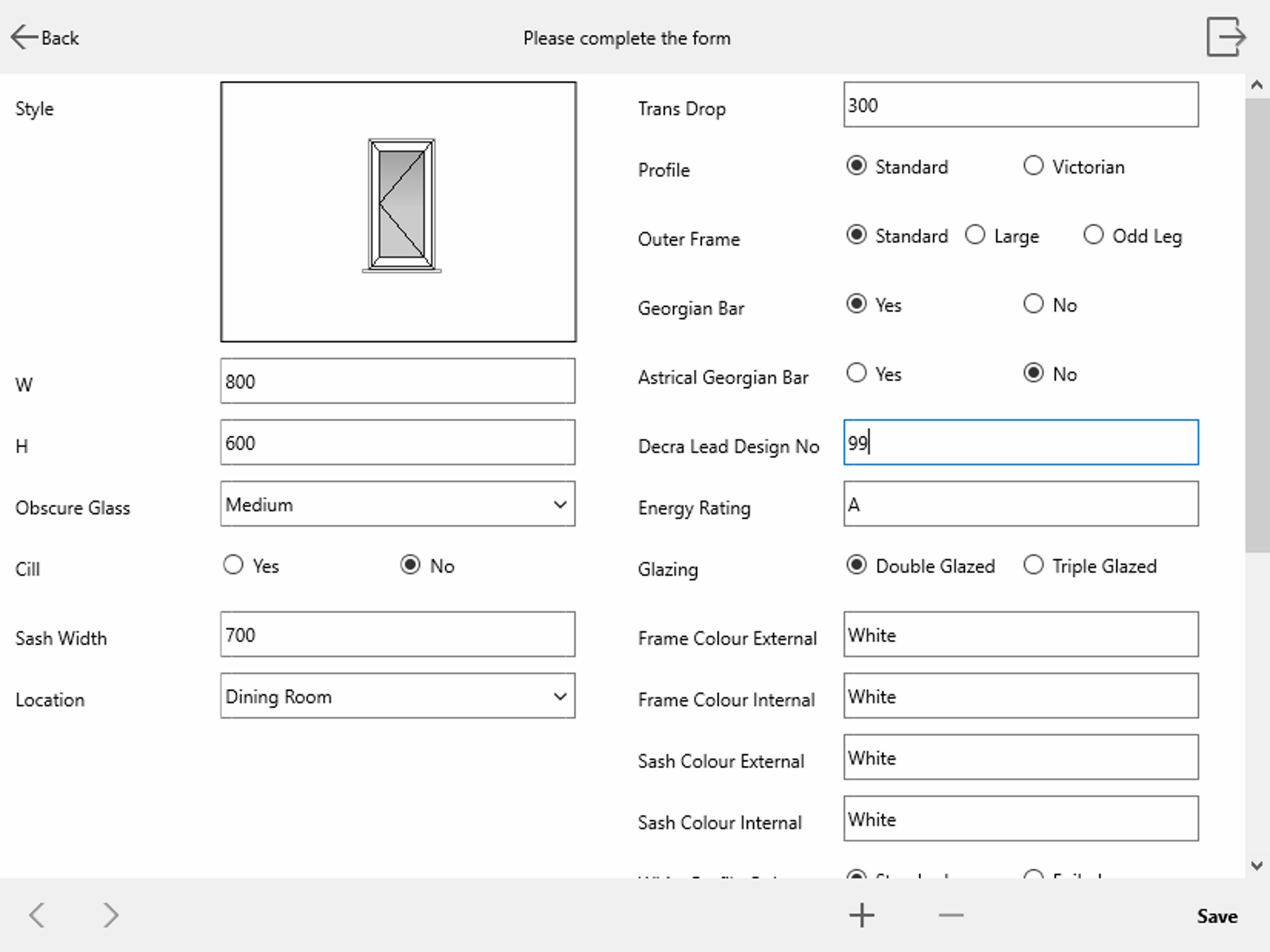Add a new item with the plus icon

click(x=862, y=915)
